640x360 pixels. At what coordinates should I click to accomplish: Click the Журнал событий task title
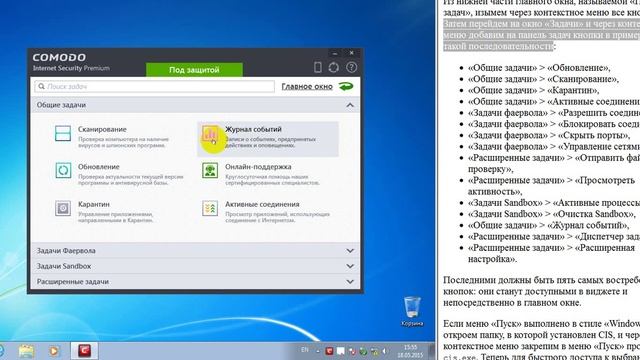[253, 129]
